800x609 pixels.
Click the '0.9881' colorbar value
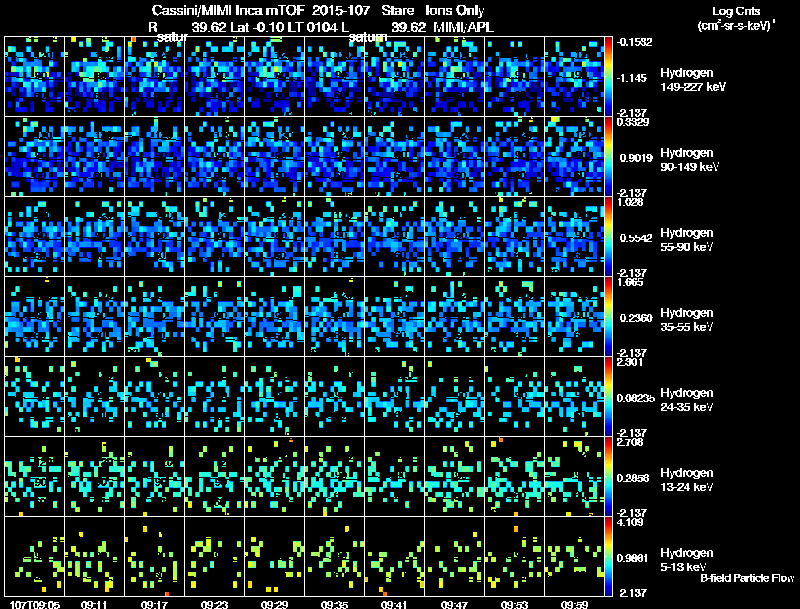coord(633,558)
